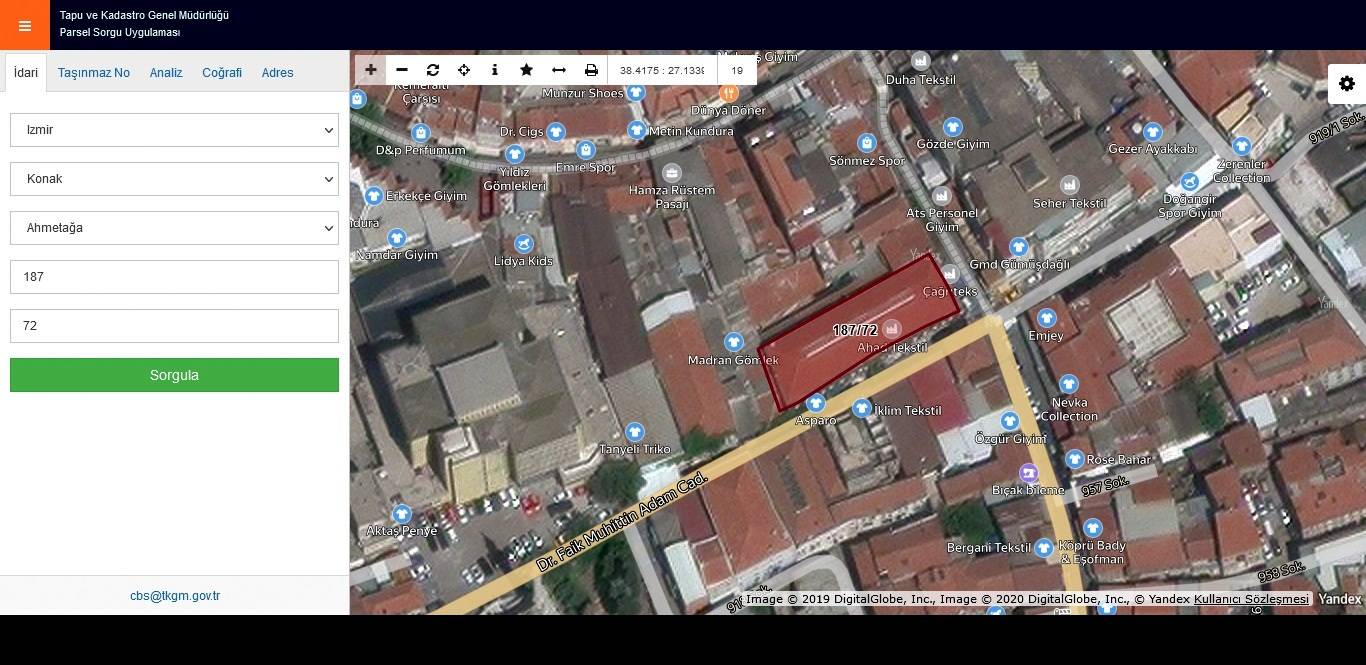Open the Analiz tab
The image size is (1366, 665).
pos(166,73)
